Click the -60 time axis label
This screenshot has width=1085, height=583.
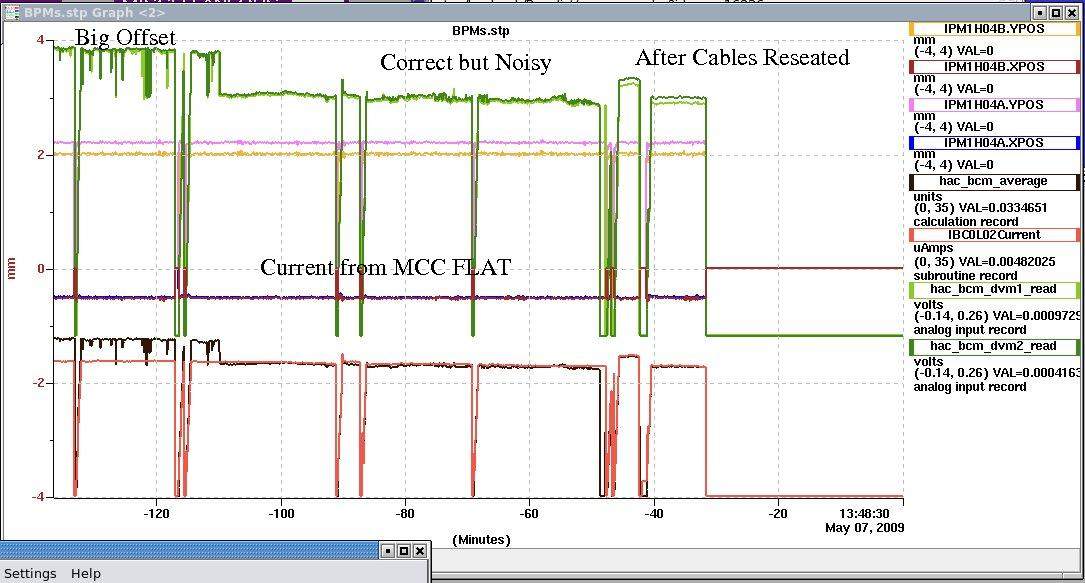(x=529, y=514)
